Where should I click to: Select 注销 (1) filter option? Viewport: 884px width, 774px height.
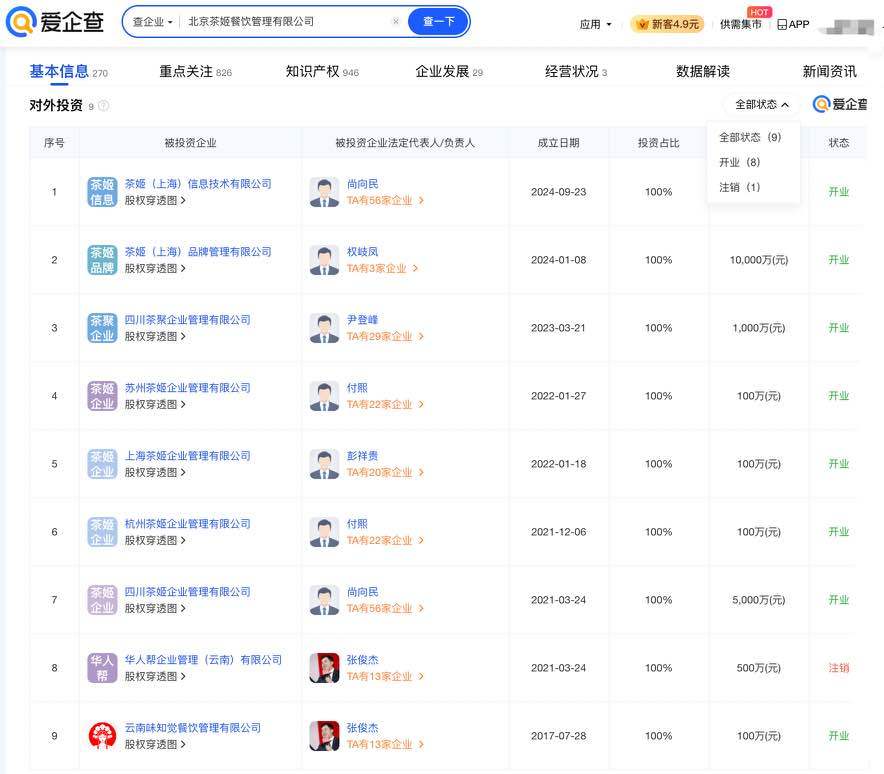click(x=740, y=187)
